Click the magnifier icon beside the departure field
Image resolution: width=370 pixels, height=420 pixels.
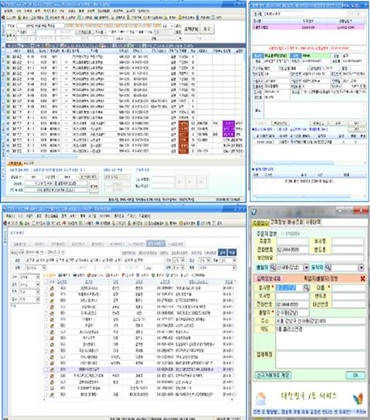pos(273,267)
